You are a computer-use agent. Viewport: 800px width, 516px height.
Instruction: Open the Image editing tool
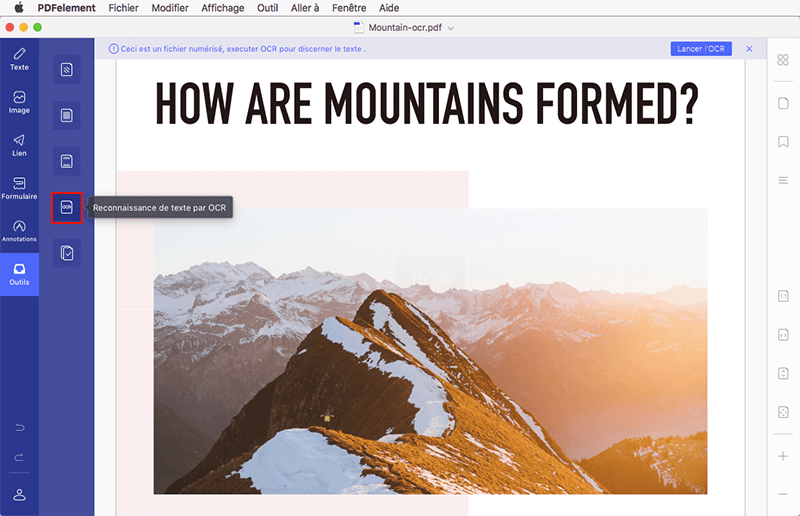[x=19, y=102]
